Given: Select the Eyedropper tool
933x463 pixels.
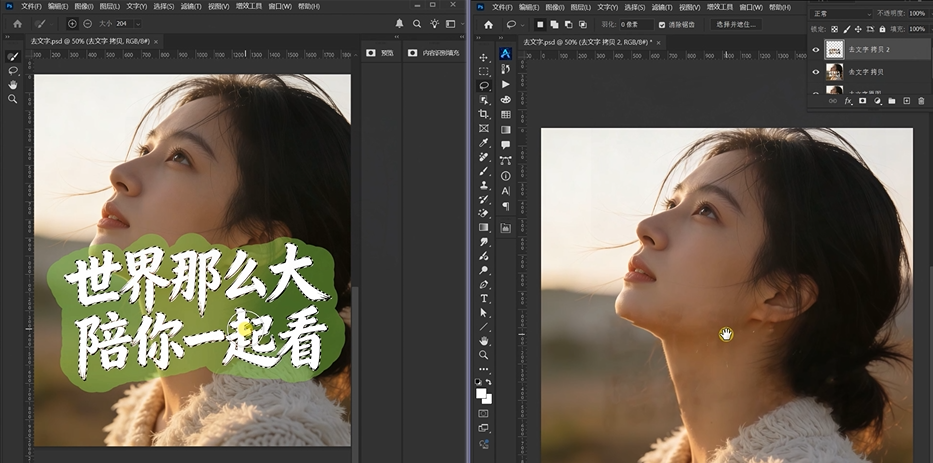Looking at the screenshot, I should coord(484,143).
